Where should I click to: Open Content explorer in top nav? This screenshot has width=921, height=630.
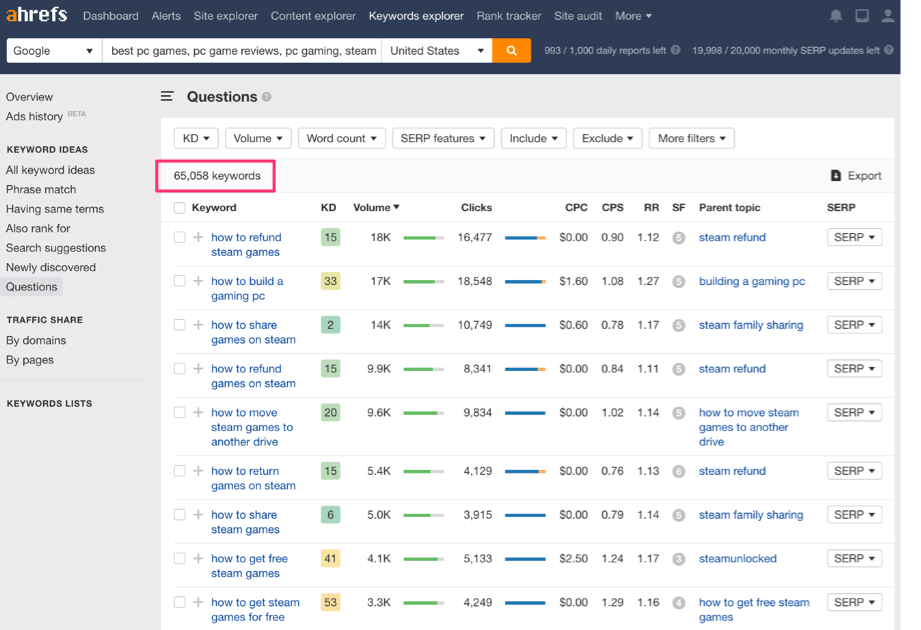tap(313, 16)
